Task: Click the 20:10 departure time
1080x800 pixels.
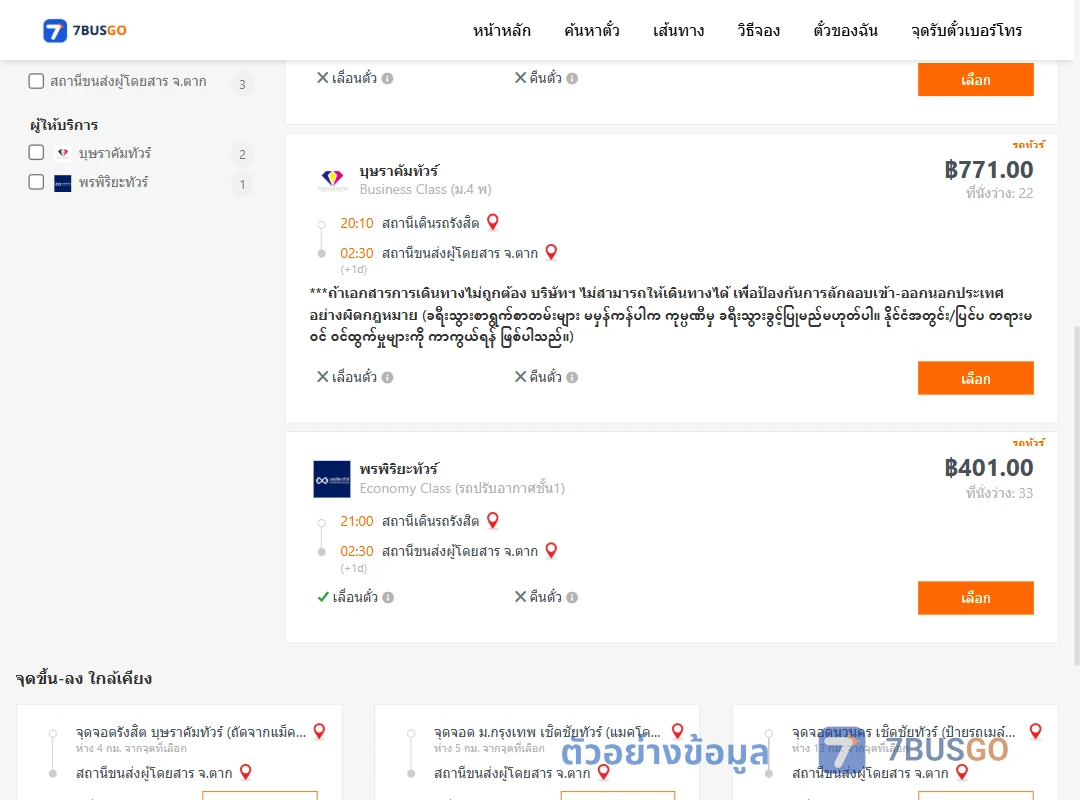Action: (x=356, y=223)
